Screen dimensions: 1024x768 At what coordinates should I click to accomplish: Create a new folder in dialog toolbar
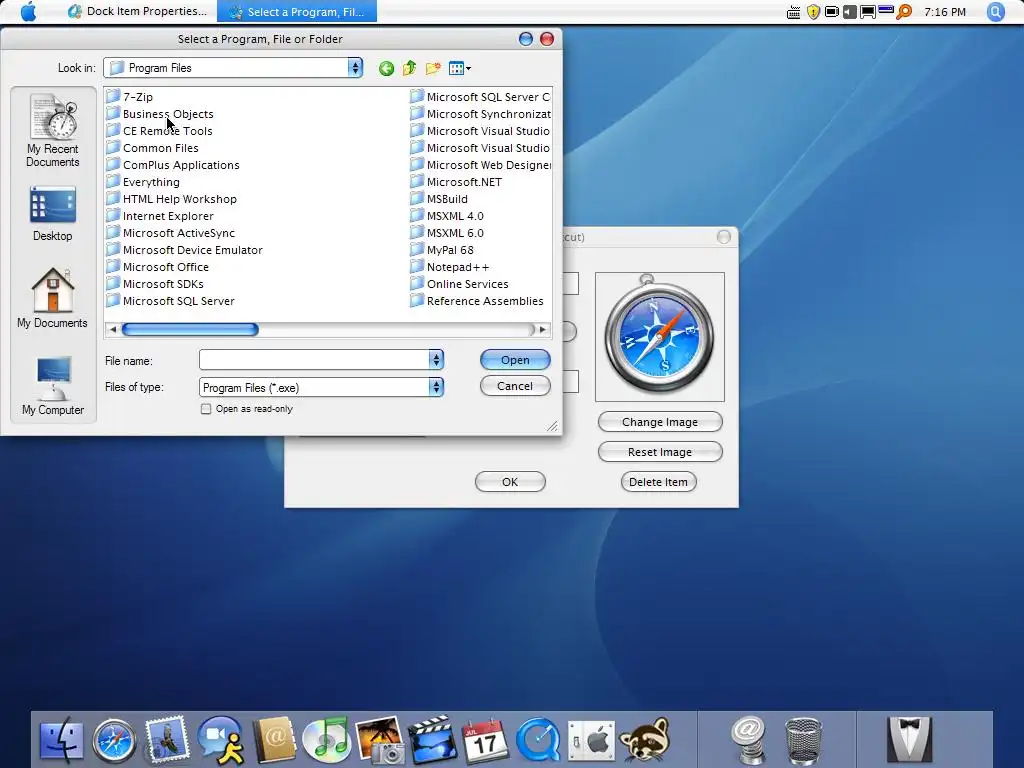tap(433, 68)
